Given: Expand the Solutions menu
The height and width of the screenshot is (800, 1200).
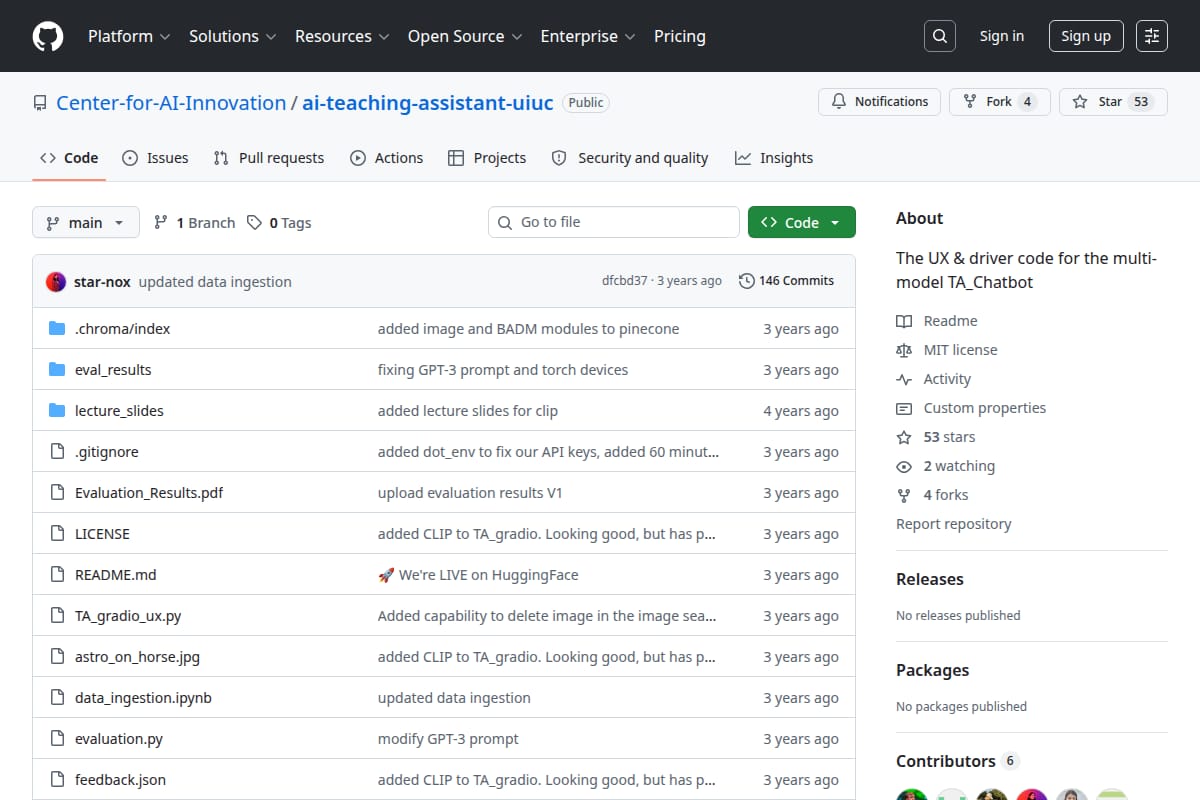Looking at the screenshot, I should (232, 36).
